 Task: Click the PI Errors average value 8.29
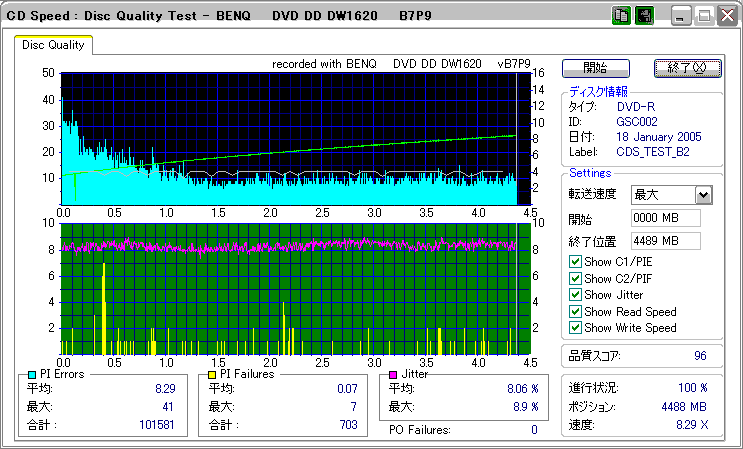pos(165,389)
